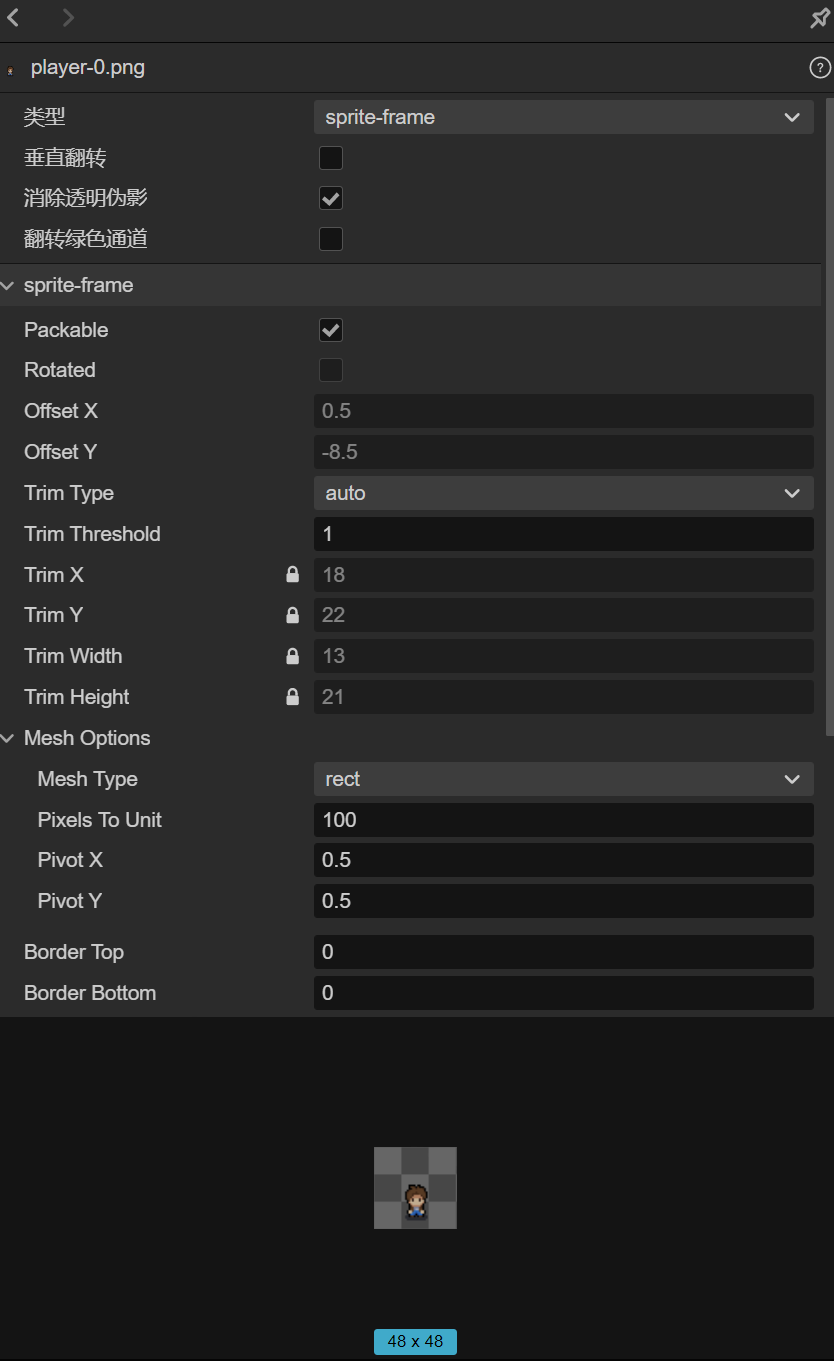Click the Trim Threshold input field
The height and width of the screenshot is (1361, 834).
pos(563,534)
